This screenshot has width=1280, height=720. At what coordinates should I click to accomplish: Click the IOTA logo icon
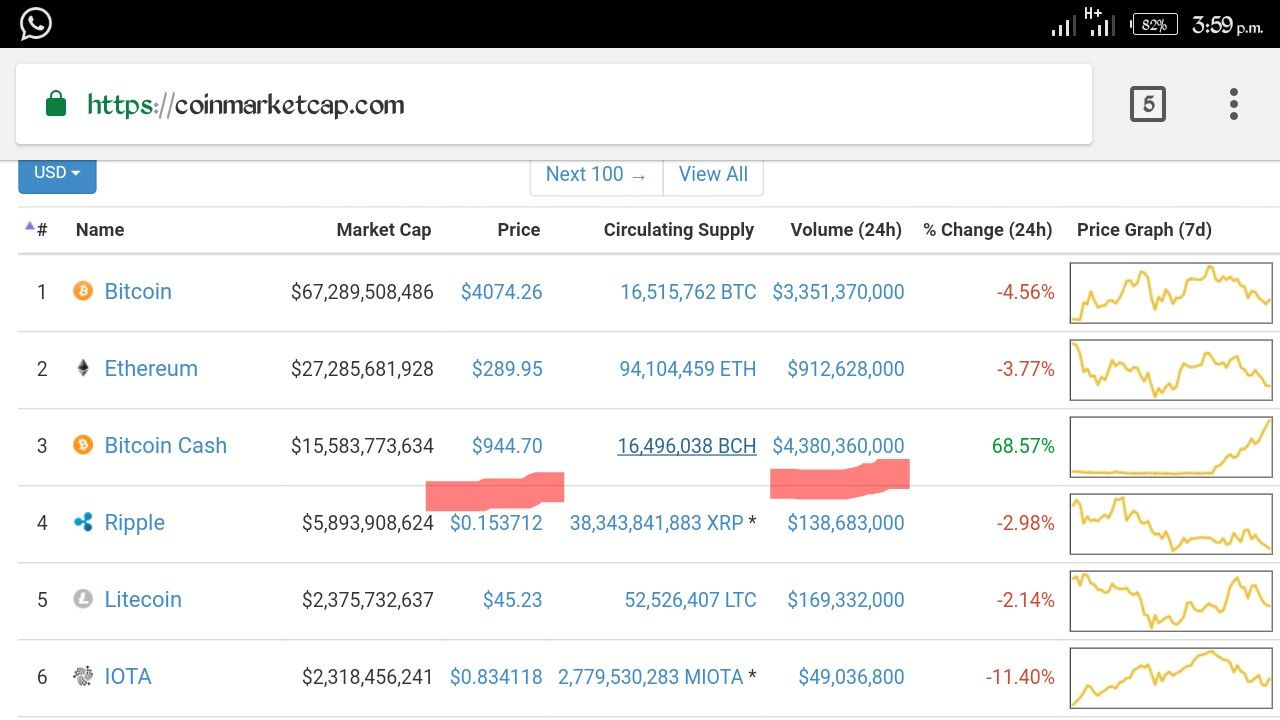pos(83,676)
